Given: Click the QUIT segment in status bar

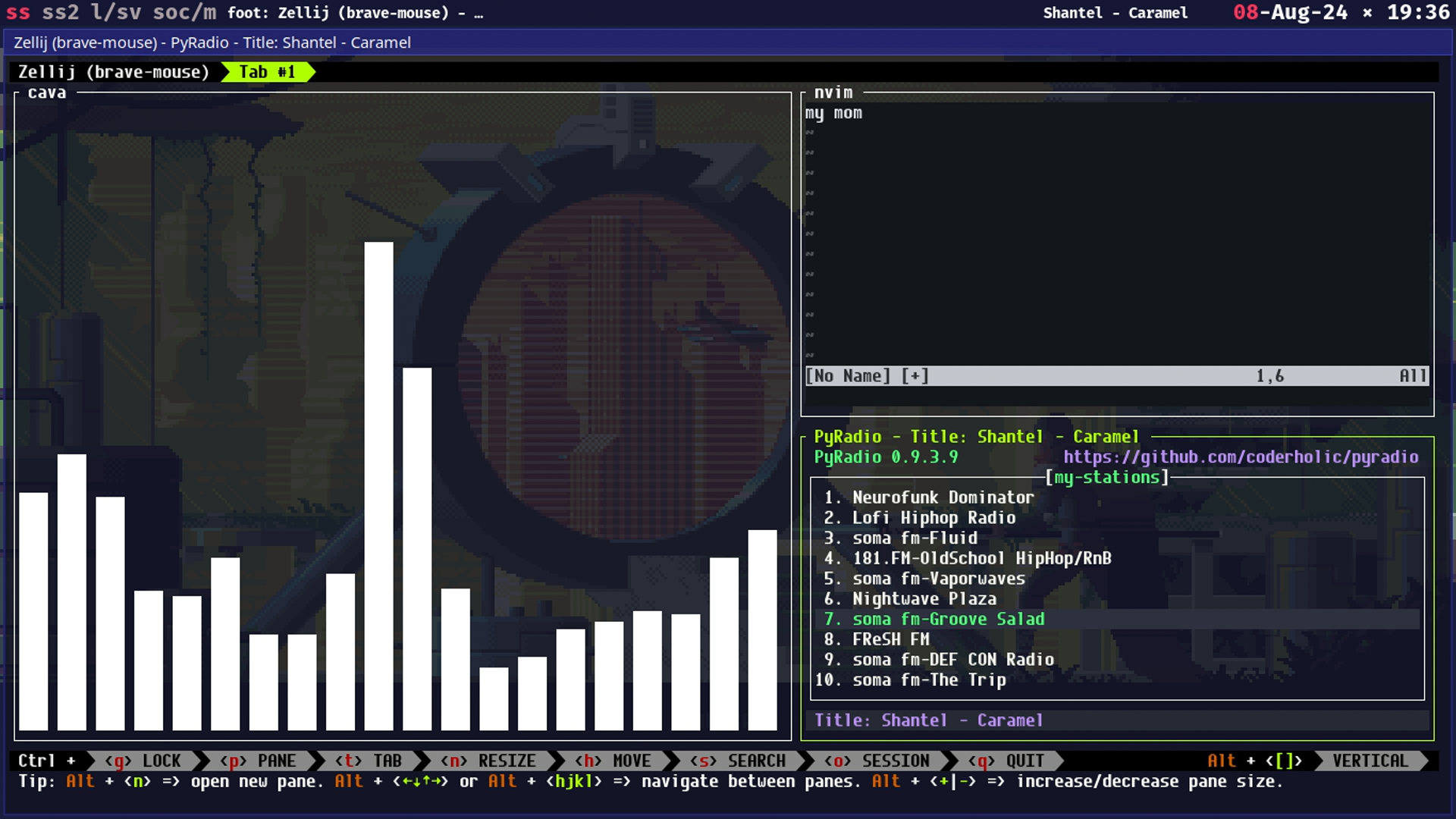Looking at the screenshot, I should (x=1009, y=761).
